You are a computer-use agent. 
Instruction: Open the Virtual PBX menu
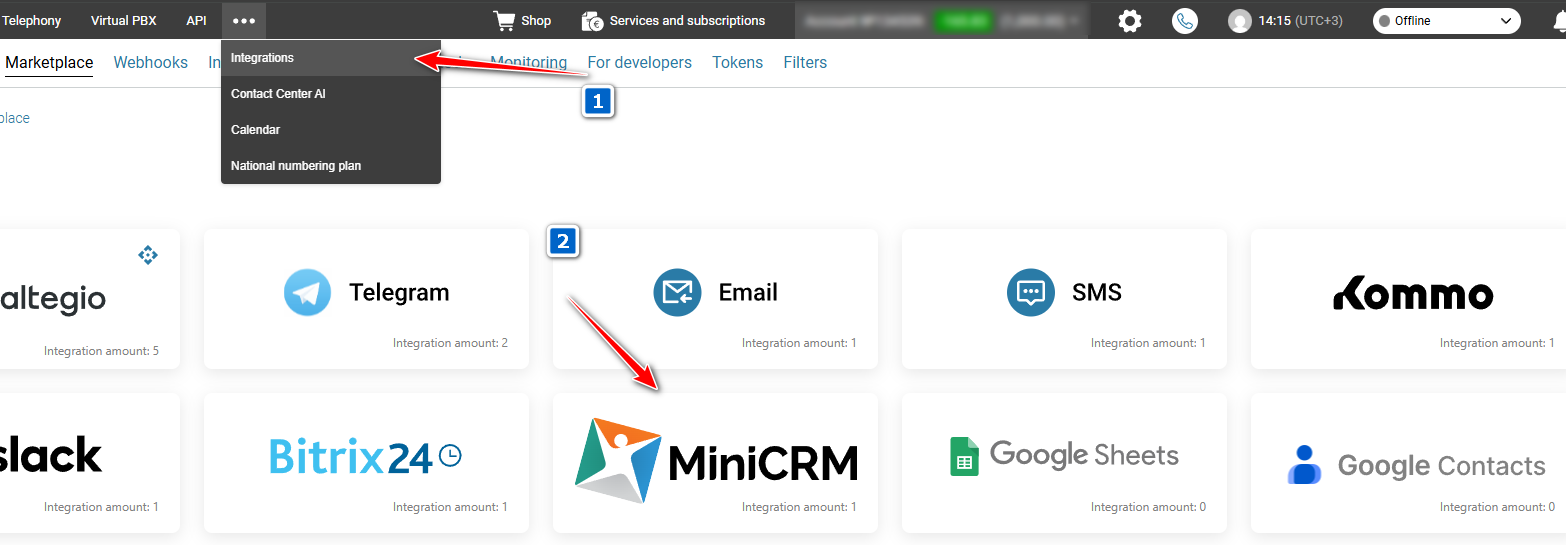pos(123,20)
